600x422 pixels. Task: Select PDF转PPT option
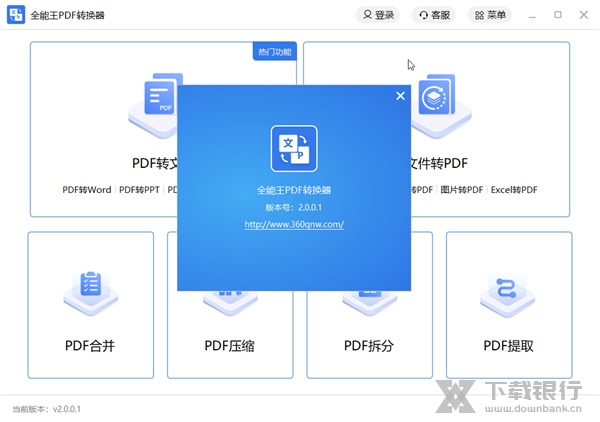(x=139, y=190)
